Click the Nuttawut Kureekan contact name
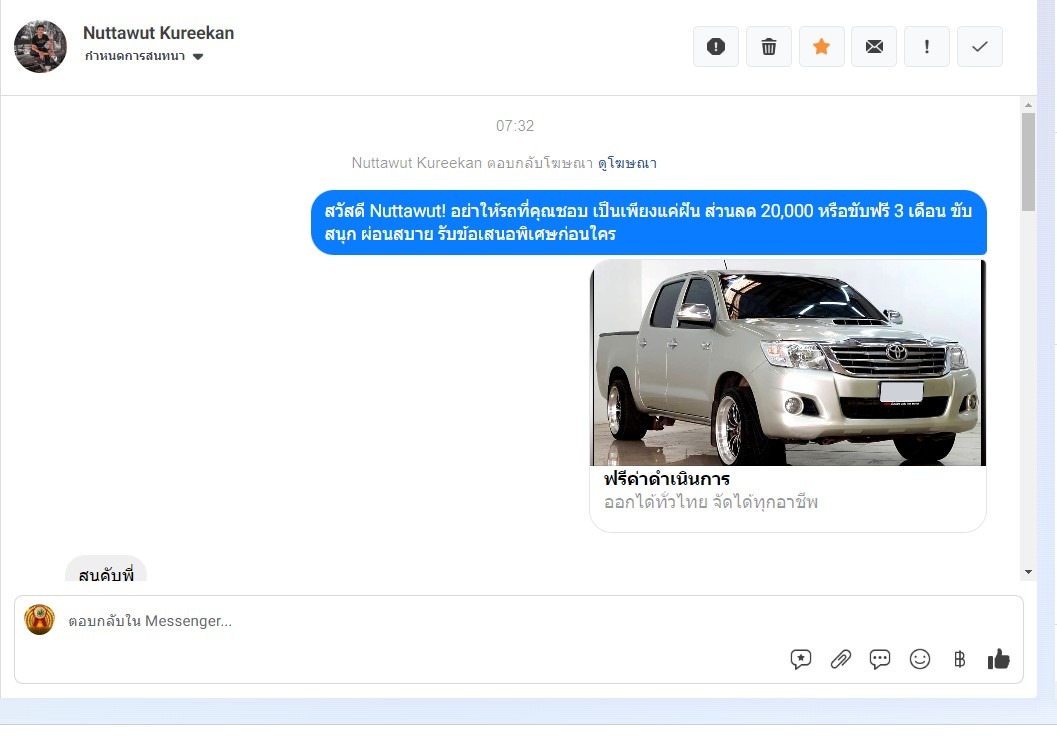 pos(158,33)
